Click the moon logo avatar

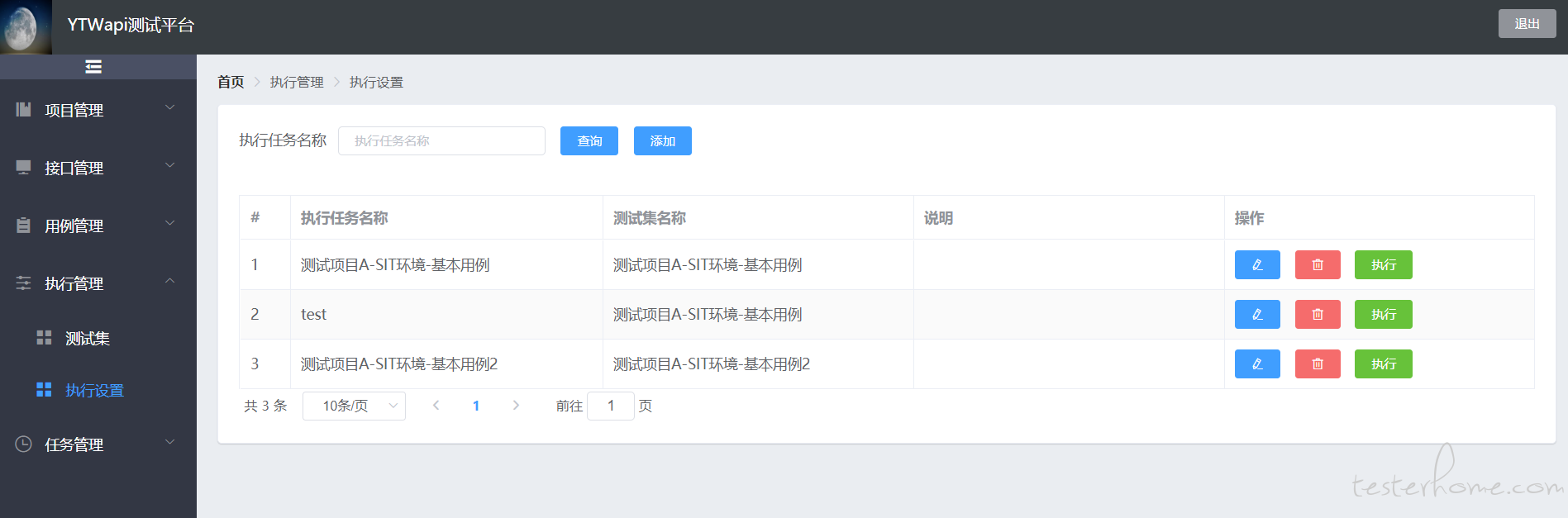(26, 27)
